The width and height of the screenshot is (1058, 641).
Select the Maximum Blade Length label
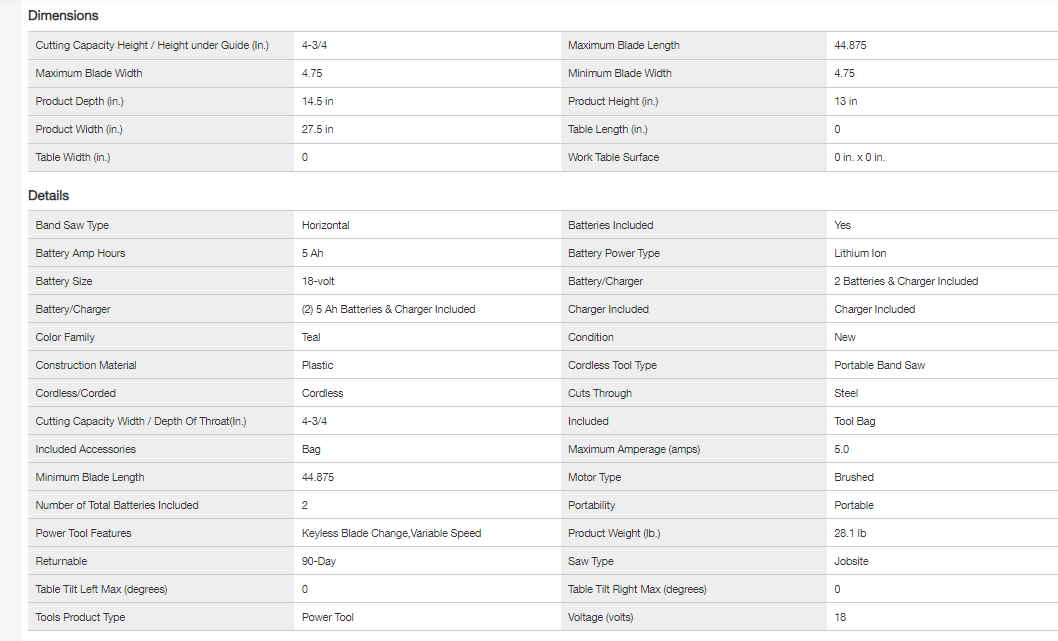[x=623, y=45]
